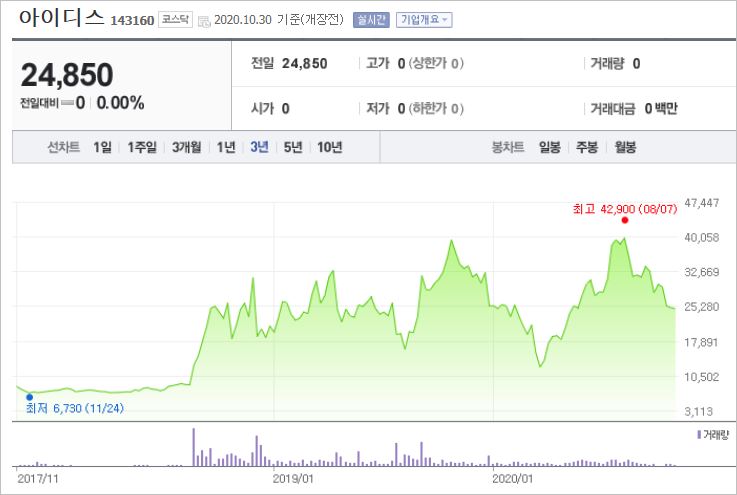Click the 시가 0 opening price
Viewport: 737px width, 495px height.
[270, 109]
